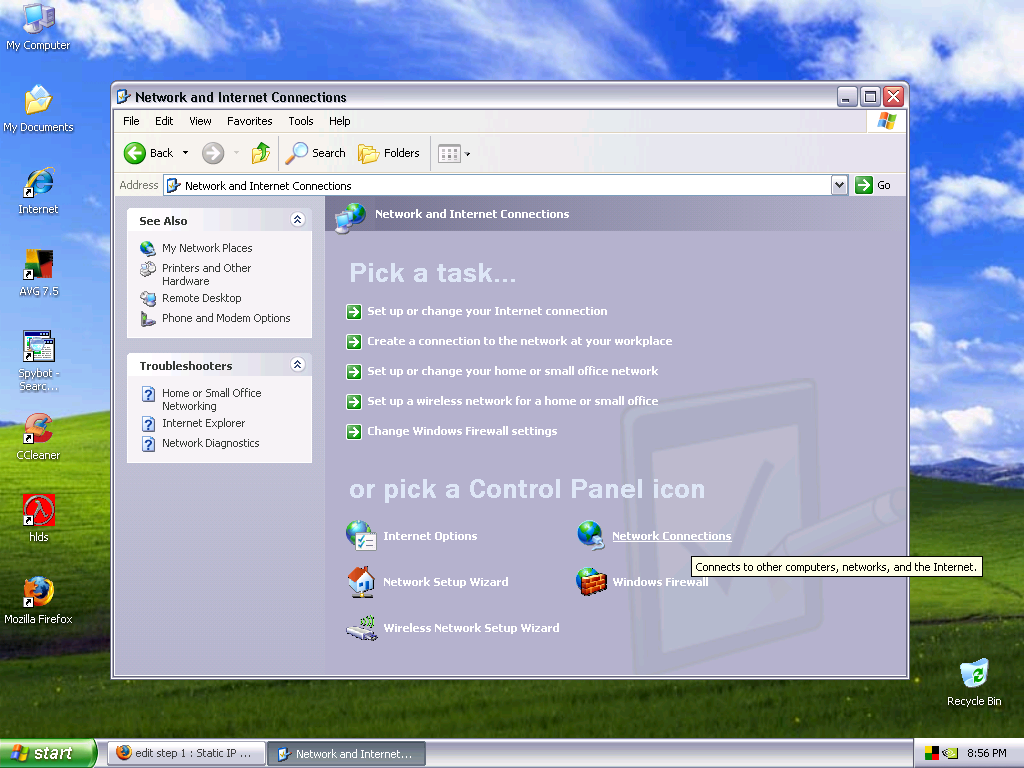Image resolution: width=1024 pixels, height=768 pixels.
Task: Open Internet Options control panel link
Action: 430,536
